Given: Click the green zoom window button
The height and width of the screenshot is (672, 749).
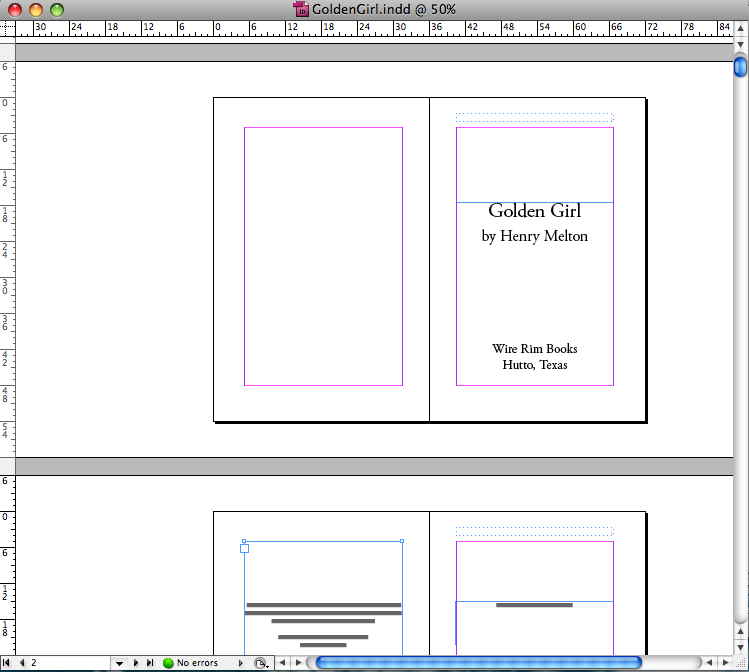Looking at the screenshot, I should click(57, 10).
